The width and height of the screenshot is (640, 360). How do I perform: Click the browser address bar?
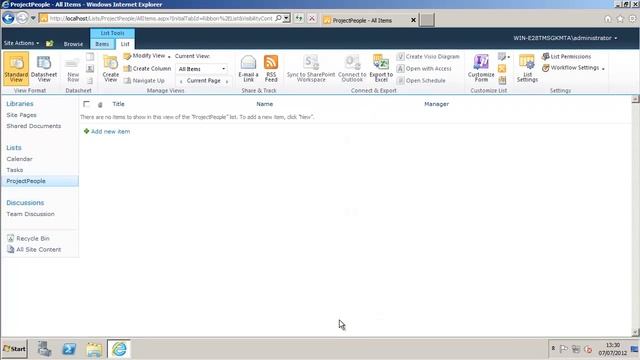[161, 18]
